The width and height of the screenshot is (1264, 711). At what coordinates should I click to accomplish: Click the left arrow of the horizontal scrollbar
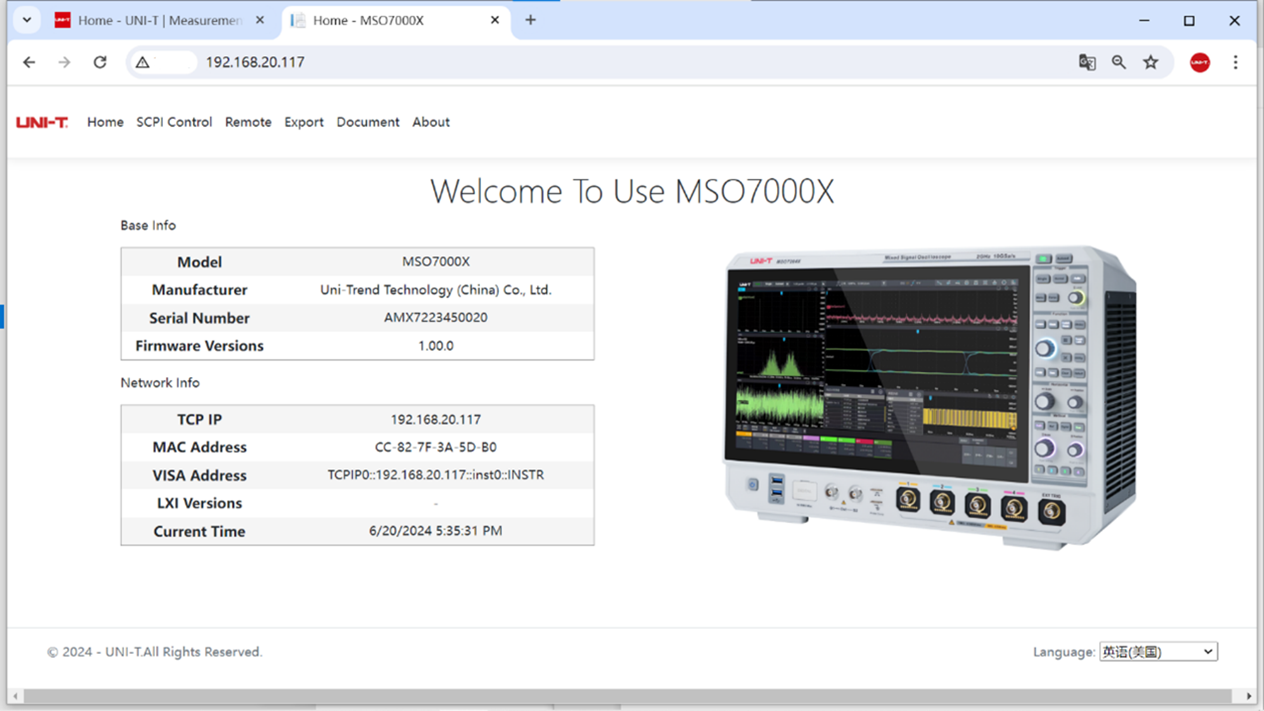[15, 696]
